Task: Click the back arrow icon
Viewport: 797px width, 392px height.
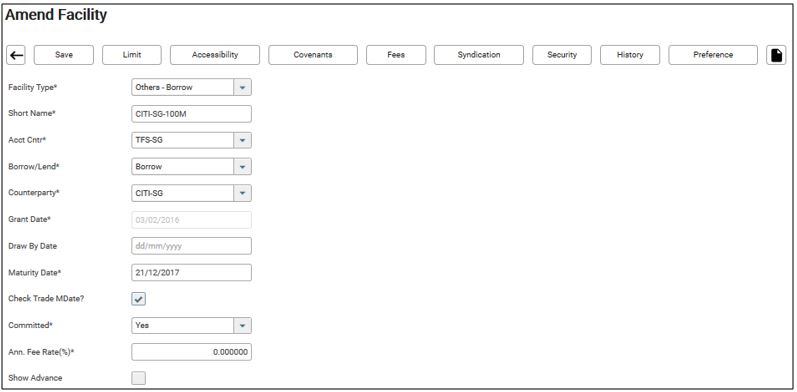Action: tap(16, 55)
